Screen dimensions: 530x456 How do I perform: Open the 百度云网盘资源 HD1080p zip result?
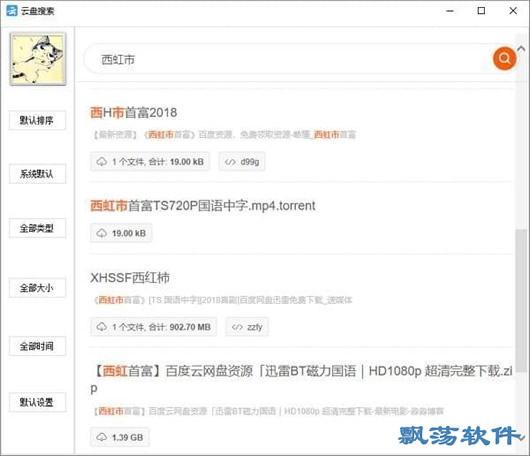coord(303,379)
